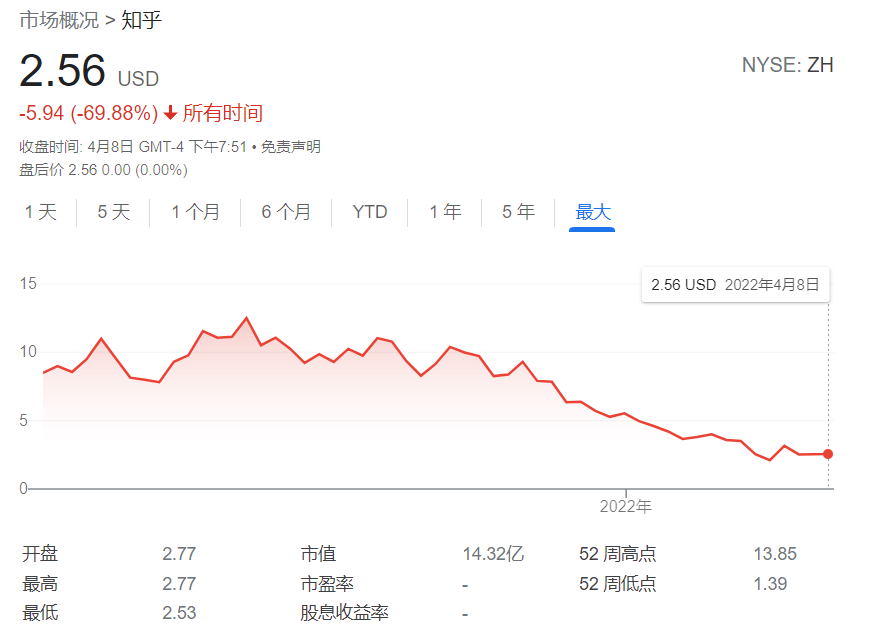881x638 pixels.
Task: Open the 免责声明 disclaimer link
Action: [291, 147]
